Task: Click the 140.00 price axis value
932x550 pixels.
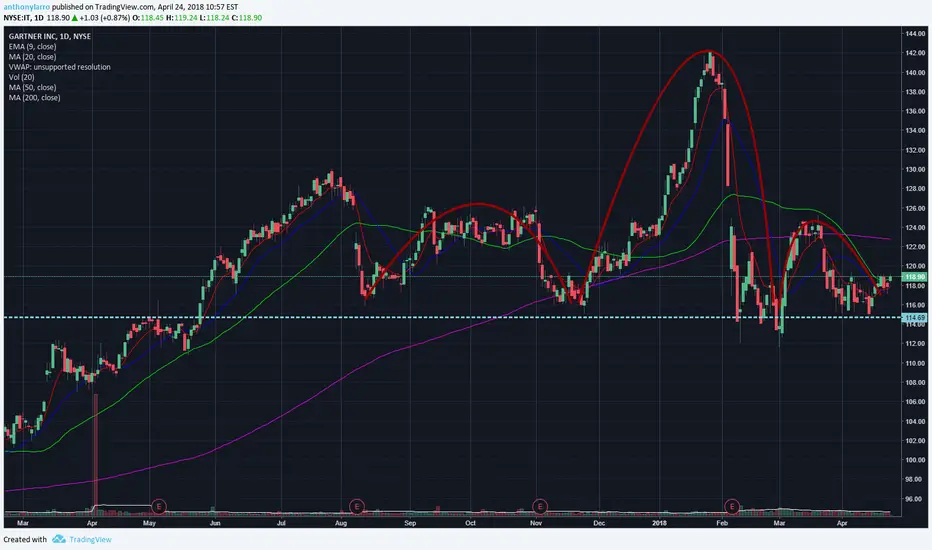Action: [x=915, y=73]
